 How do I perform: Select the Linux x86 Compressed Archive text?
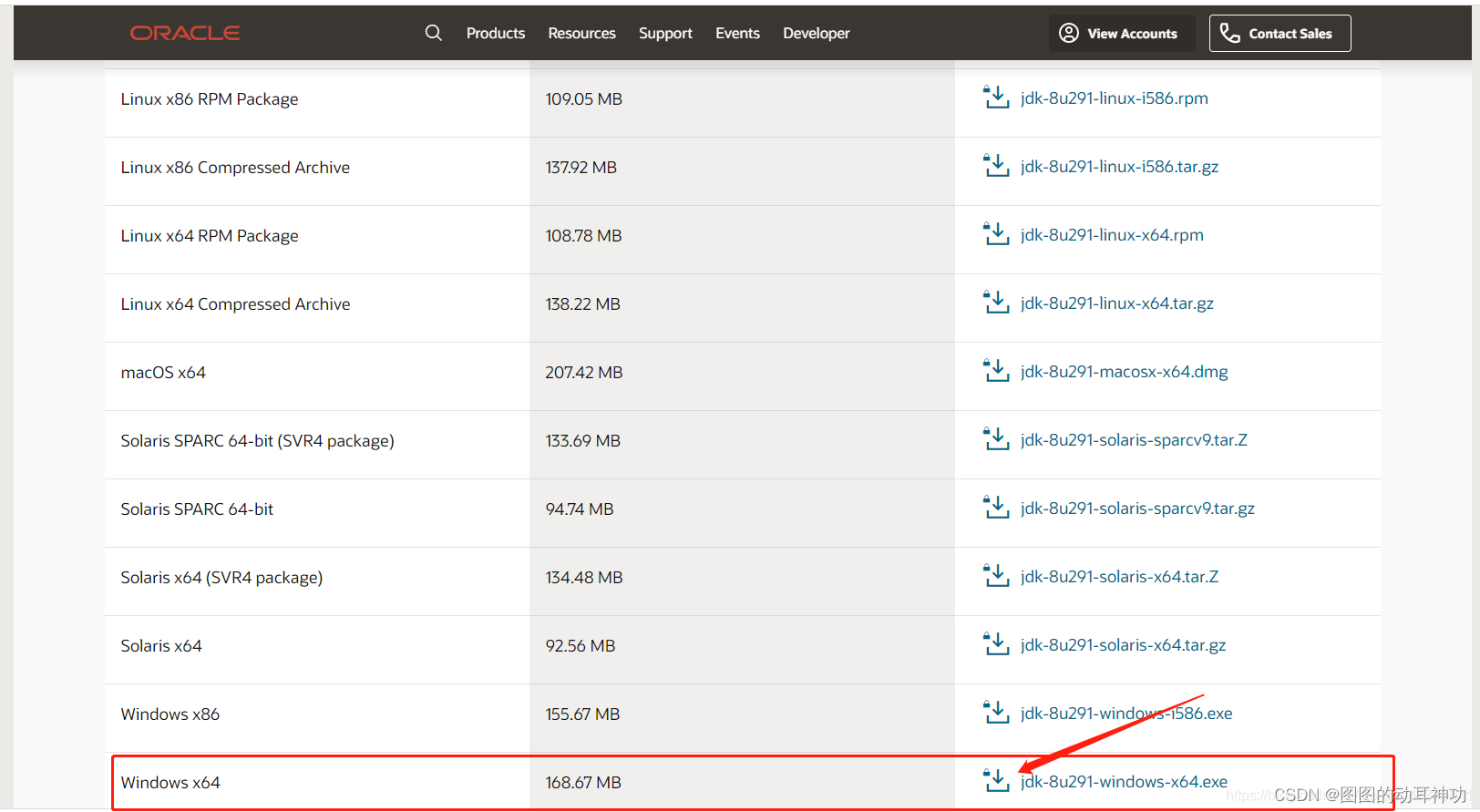tap(235, 168)
